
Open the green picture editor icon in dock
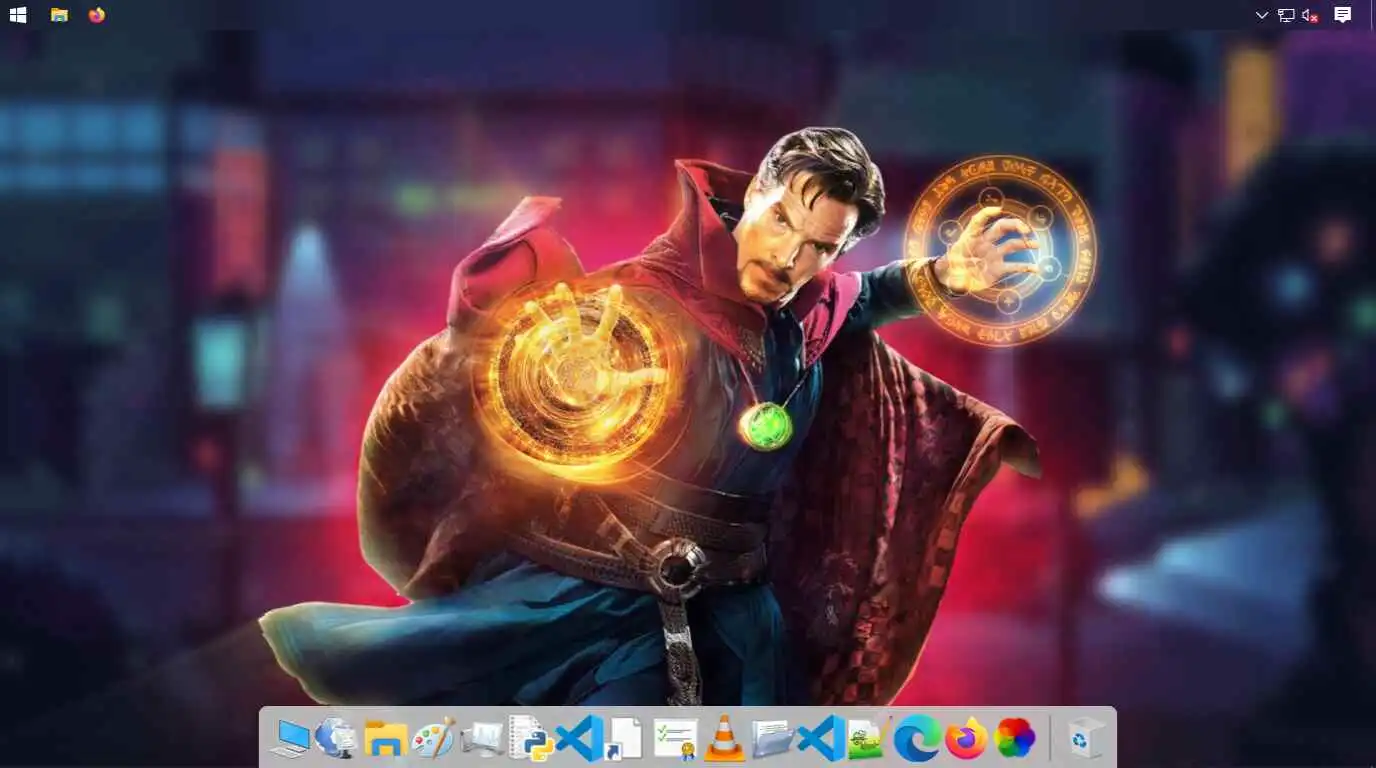tap(868, 739)
